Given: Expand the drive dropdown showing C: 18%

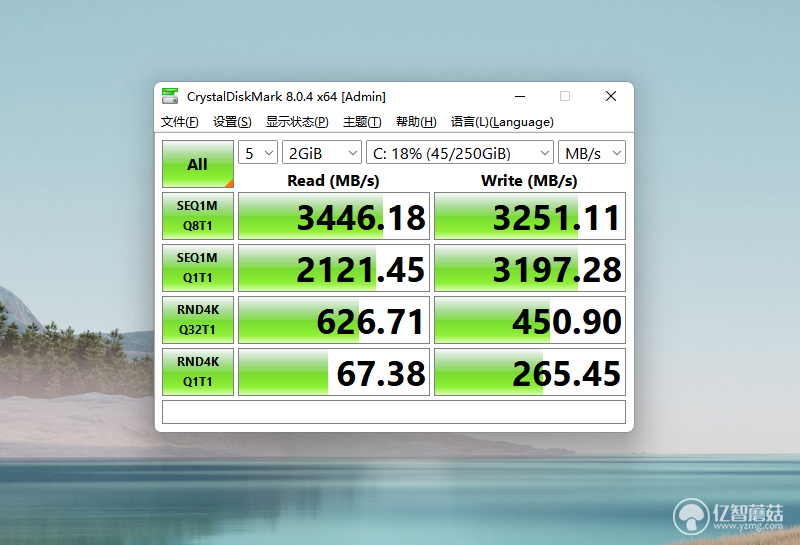Looking at the screenshot, I should 460,153.
